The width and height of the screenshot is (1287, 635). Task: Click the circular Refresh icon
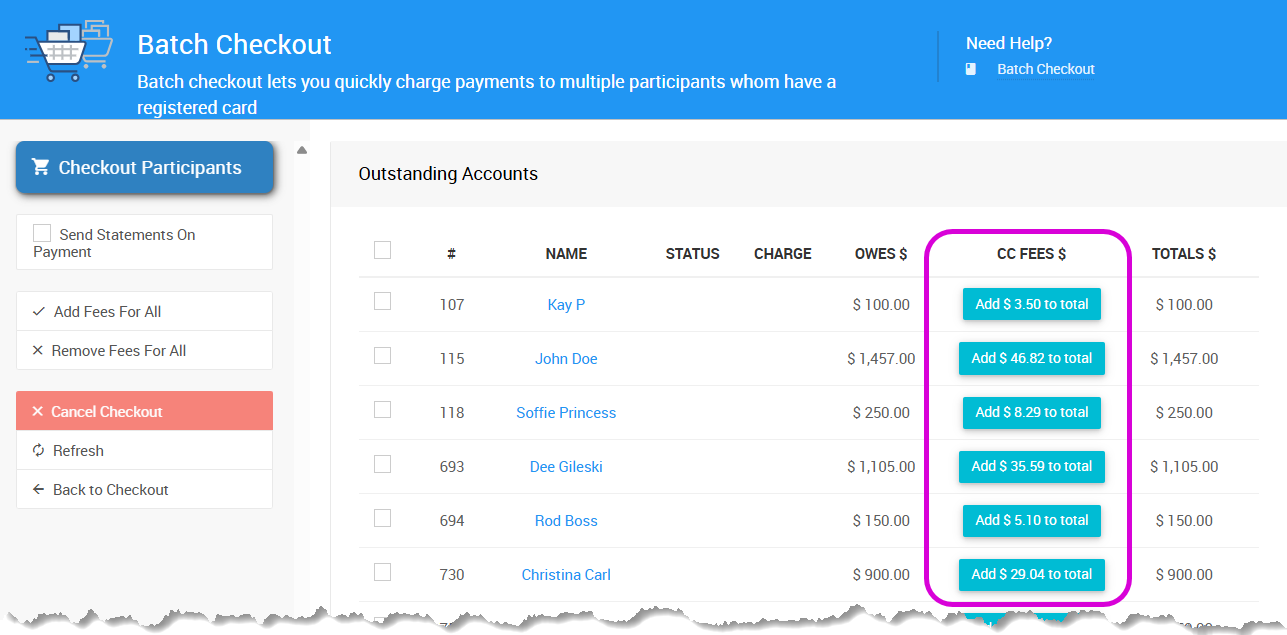(x=39, y=451)
